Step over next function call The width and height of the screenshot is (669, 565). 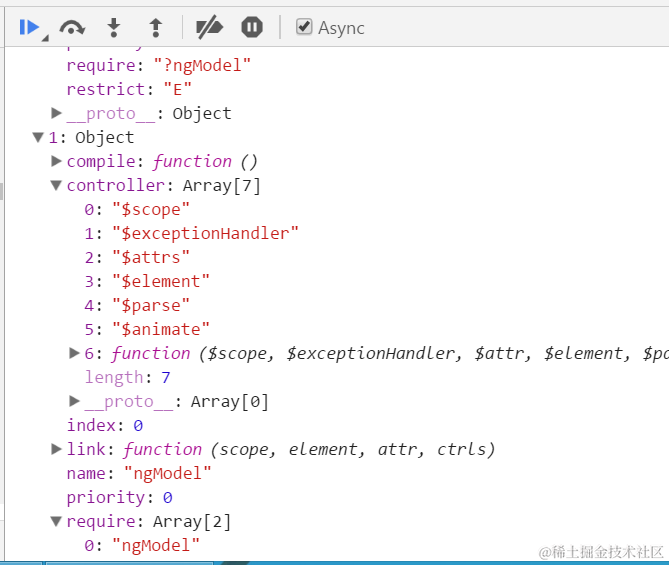coord(72,28)
